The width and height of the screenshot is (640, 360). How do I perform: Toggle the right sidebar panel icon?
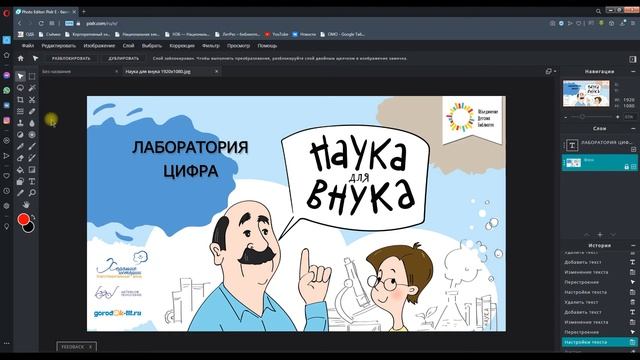point(633,59)
